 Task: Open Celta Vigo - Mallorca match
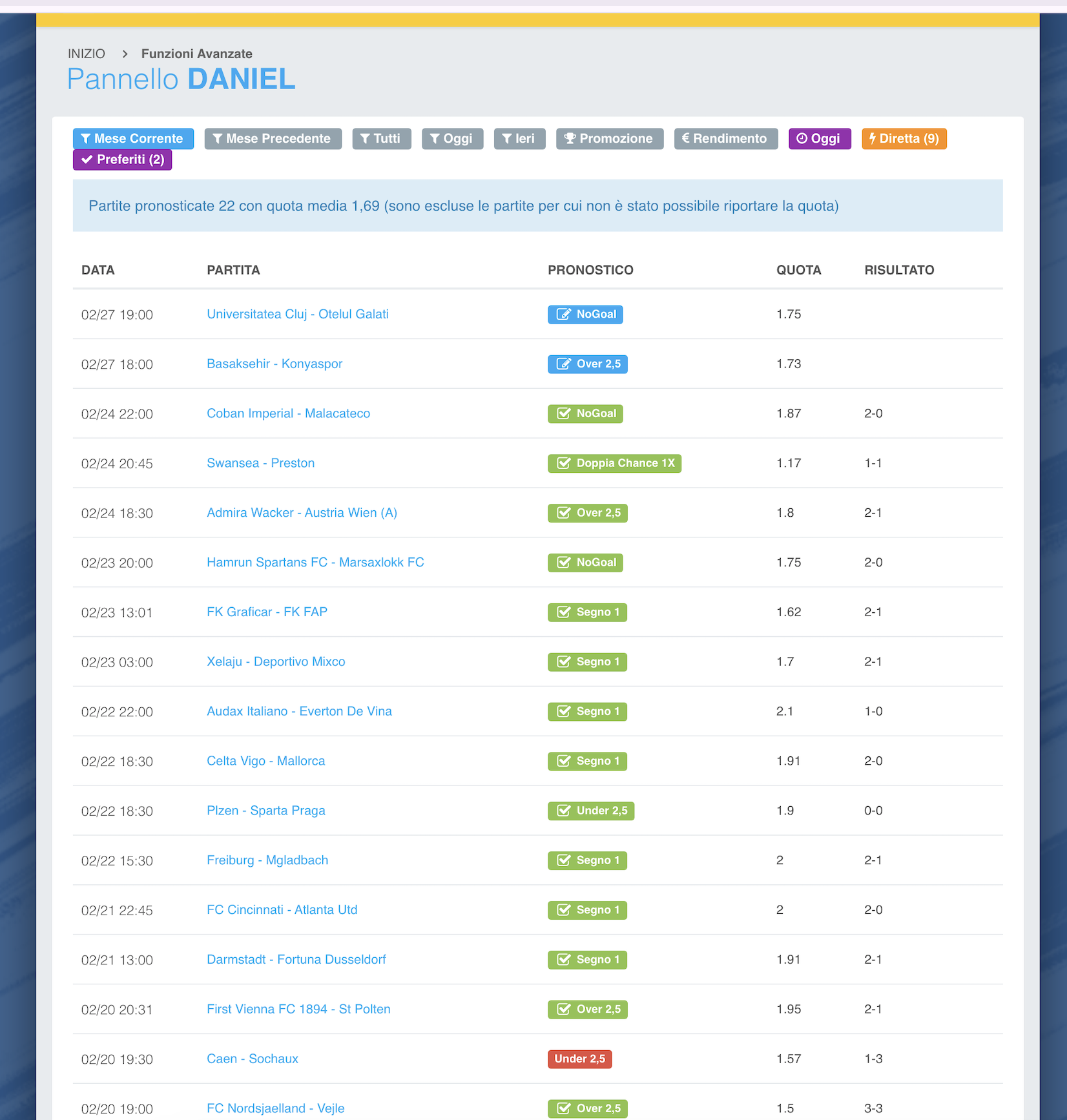coord(265,761)
